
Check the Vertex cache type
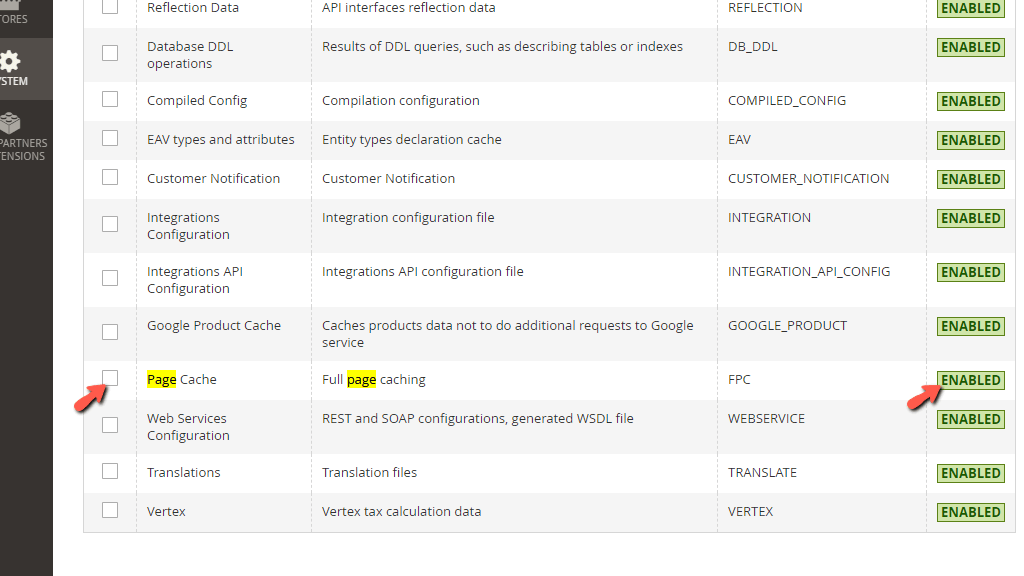(109, 509)
